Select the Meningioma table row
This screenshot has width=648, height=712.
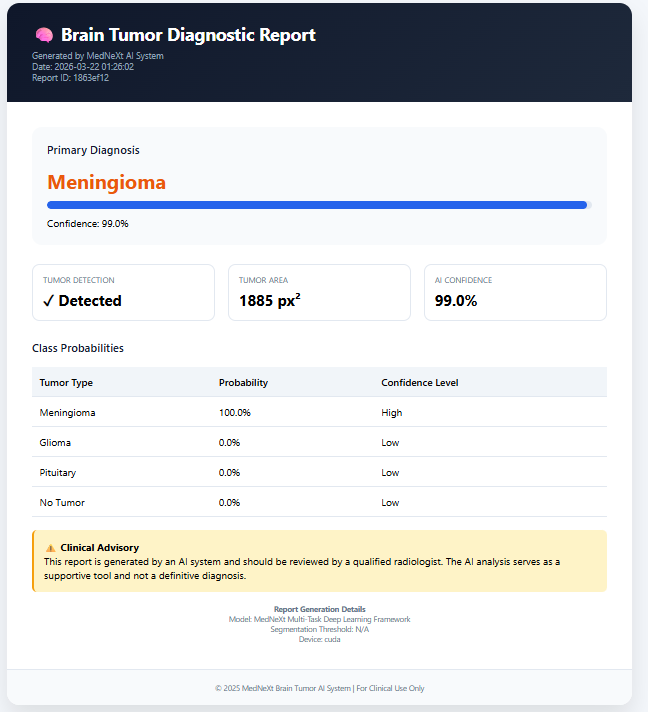(319, 412)
